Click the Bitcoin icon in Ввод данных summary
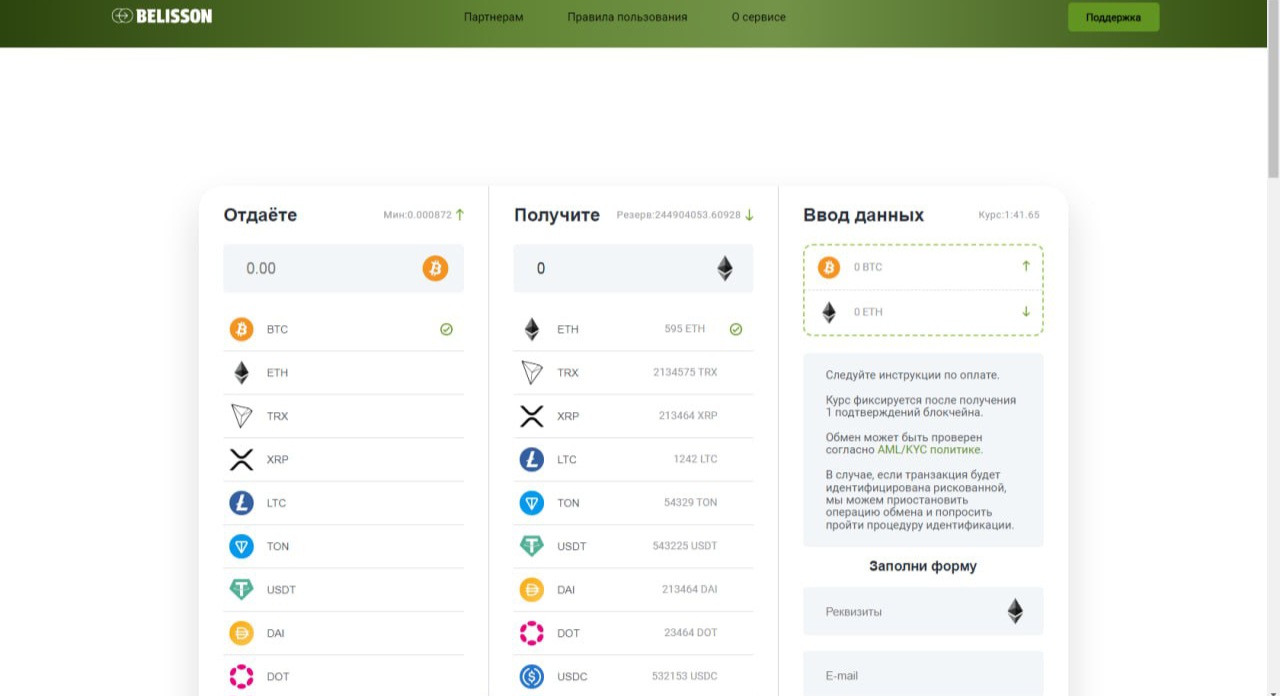Viewport: 1280px width, 696px height. 829,267
